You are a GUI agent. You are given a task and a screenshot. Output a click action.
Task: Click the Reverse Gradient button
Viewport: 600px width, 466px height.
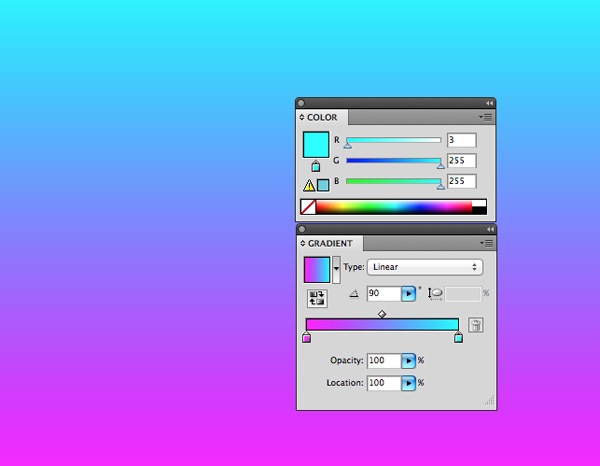coord(317,298)
